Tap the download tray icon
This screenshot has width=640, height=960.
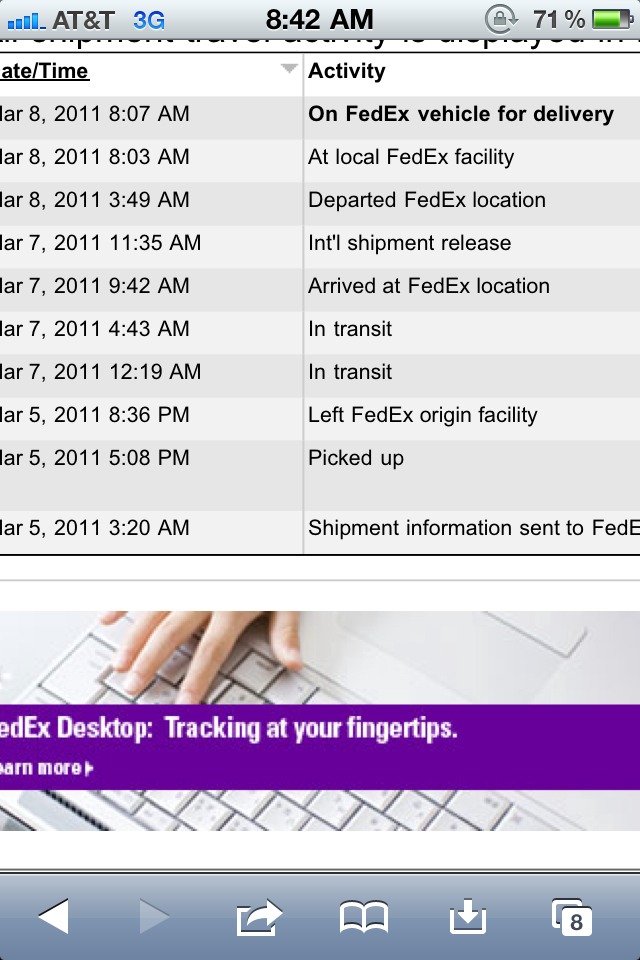tap(468, 917)
